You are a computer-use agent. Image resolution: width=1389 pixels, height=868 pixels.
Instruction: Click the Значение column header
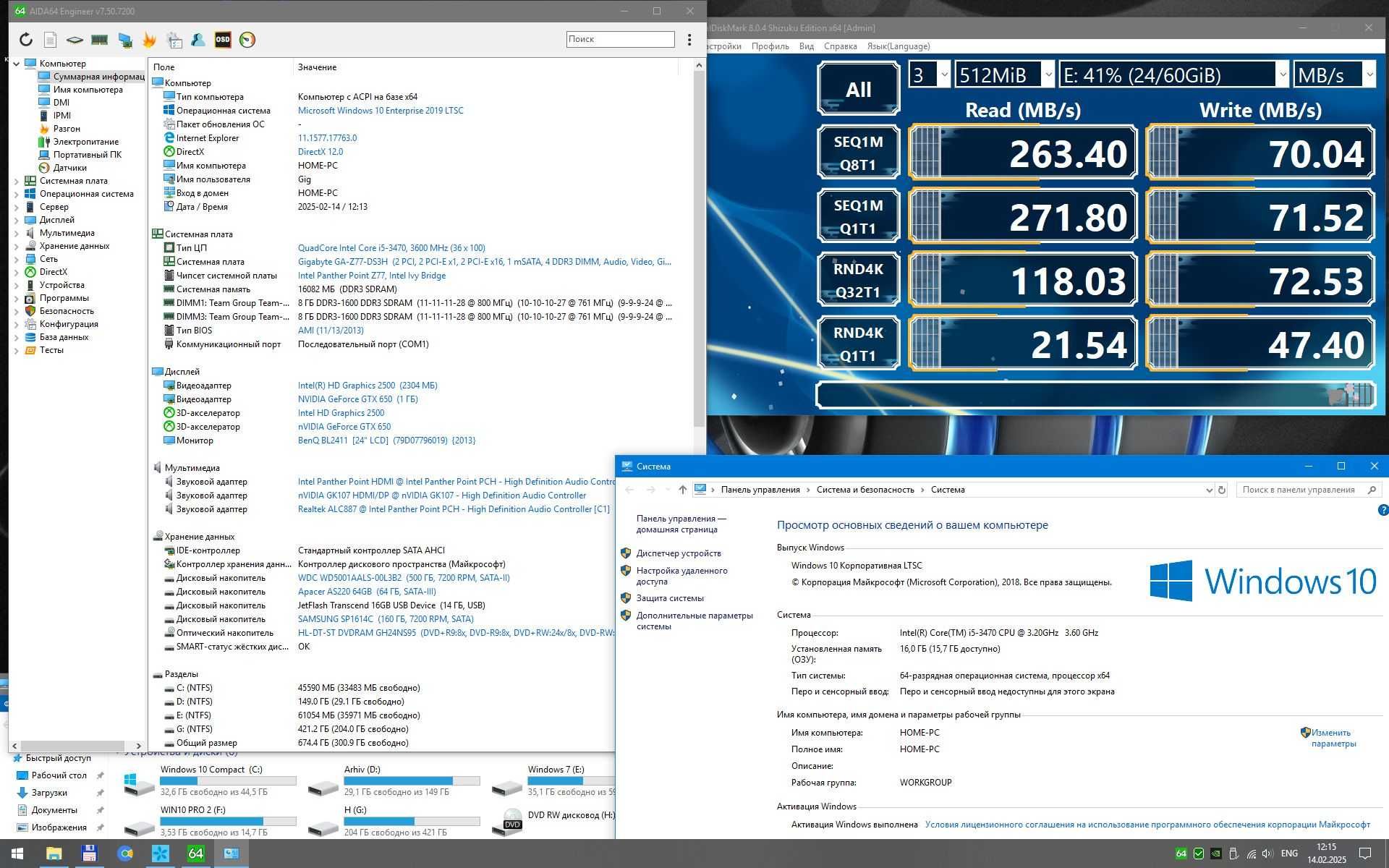pos(317,67)
